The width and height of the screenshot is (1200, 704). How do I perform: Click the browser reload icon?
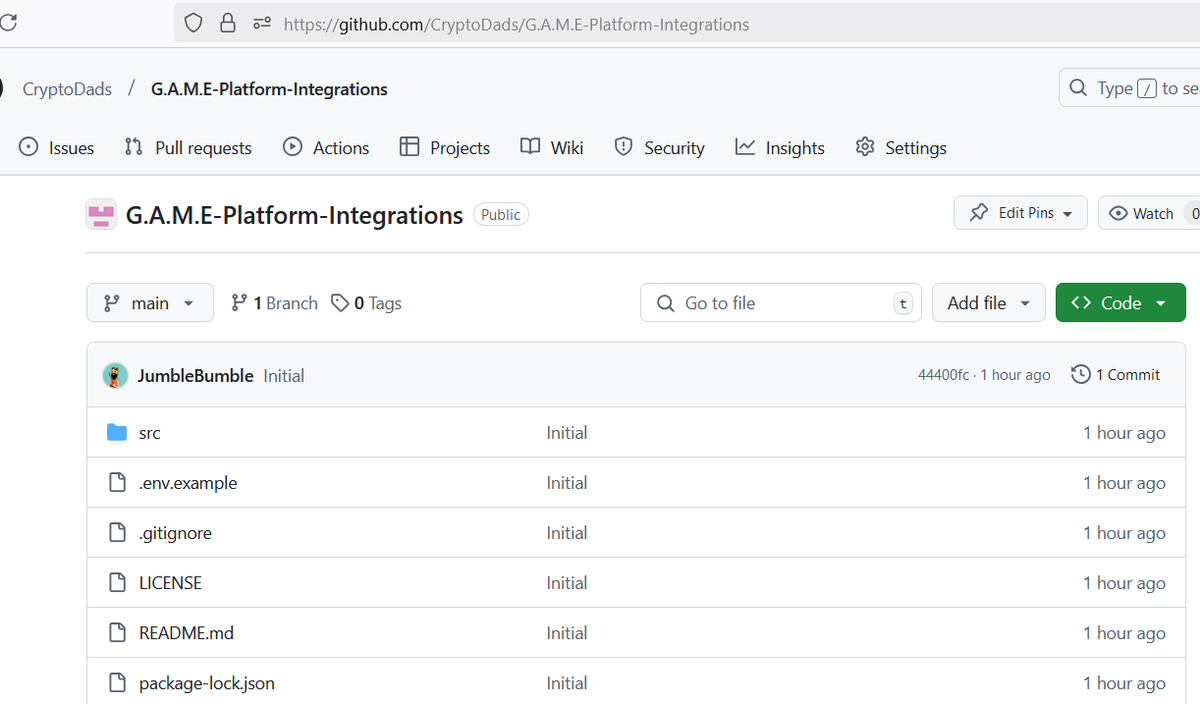(x=8, y=23)
